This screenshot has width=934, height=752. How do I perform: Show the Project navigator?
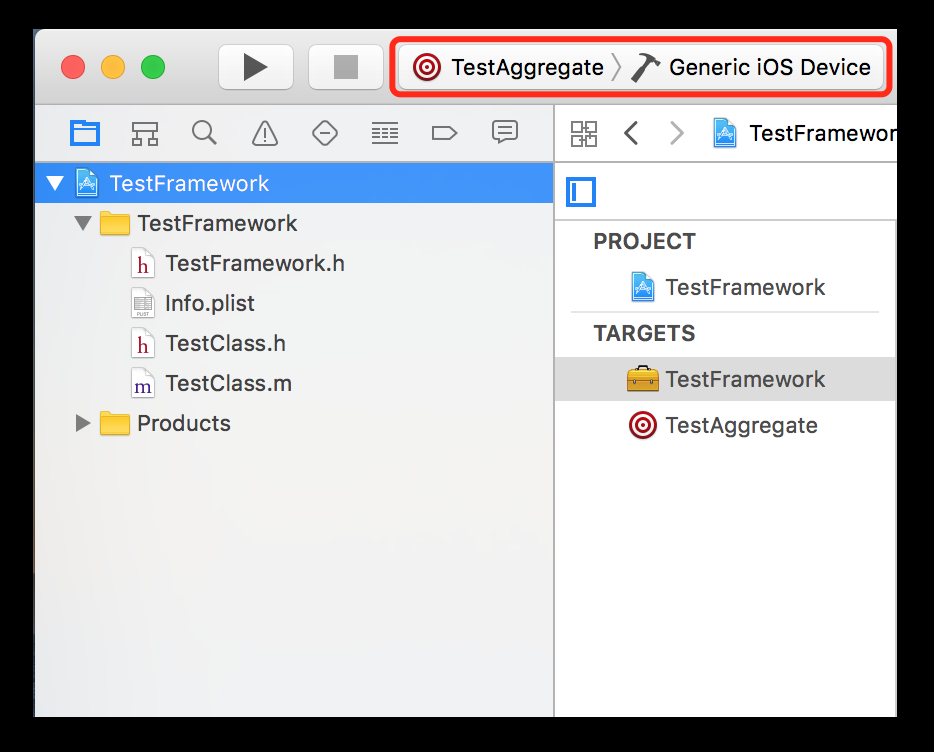[85, 132]
